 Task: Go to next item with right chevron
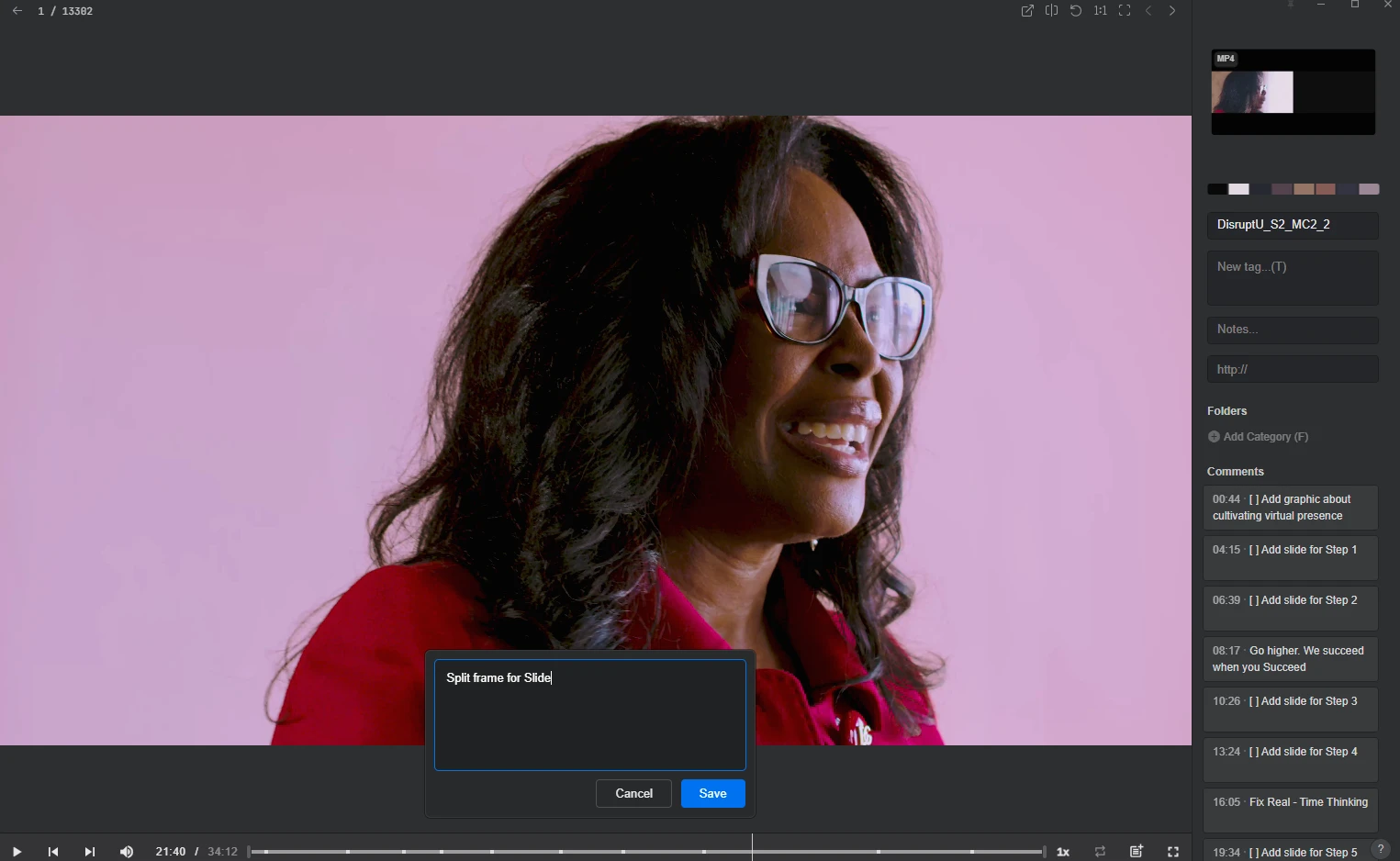(1172, 11)
